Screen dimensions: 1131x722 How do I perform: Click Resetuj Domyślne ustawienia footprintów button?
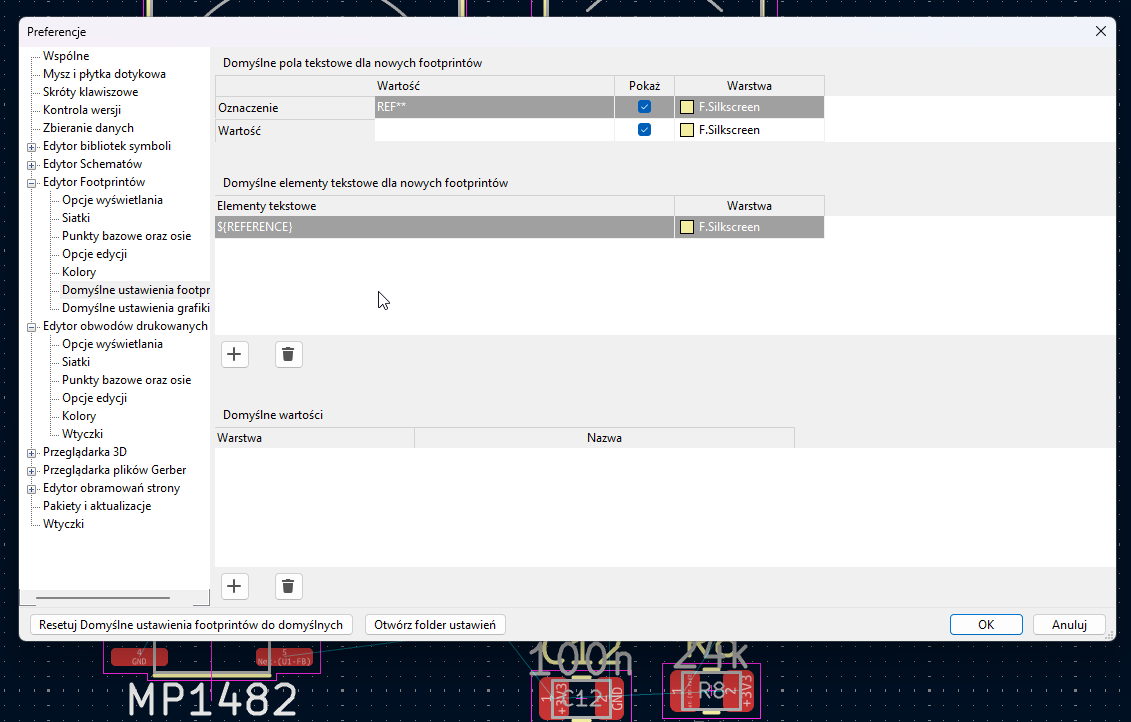(190, 625)
